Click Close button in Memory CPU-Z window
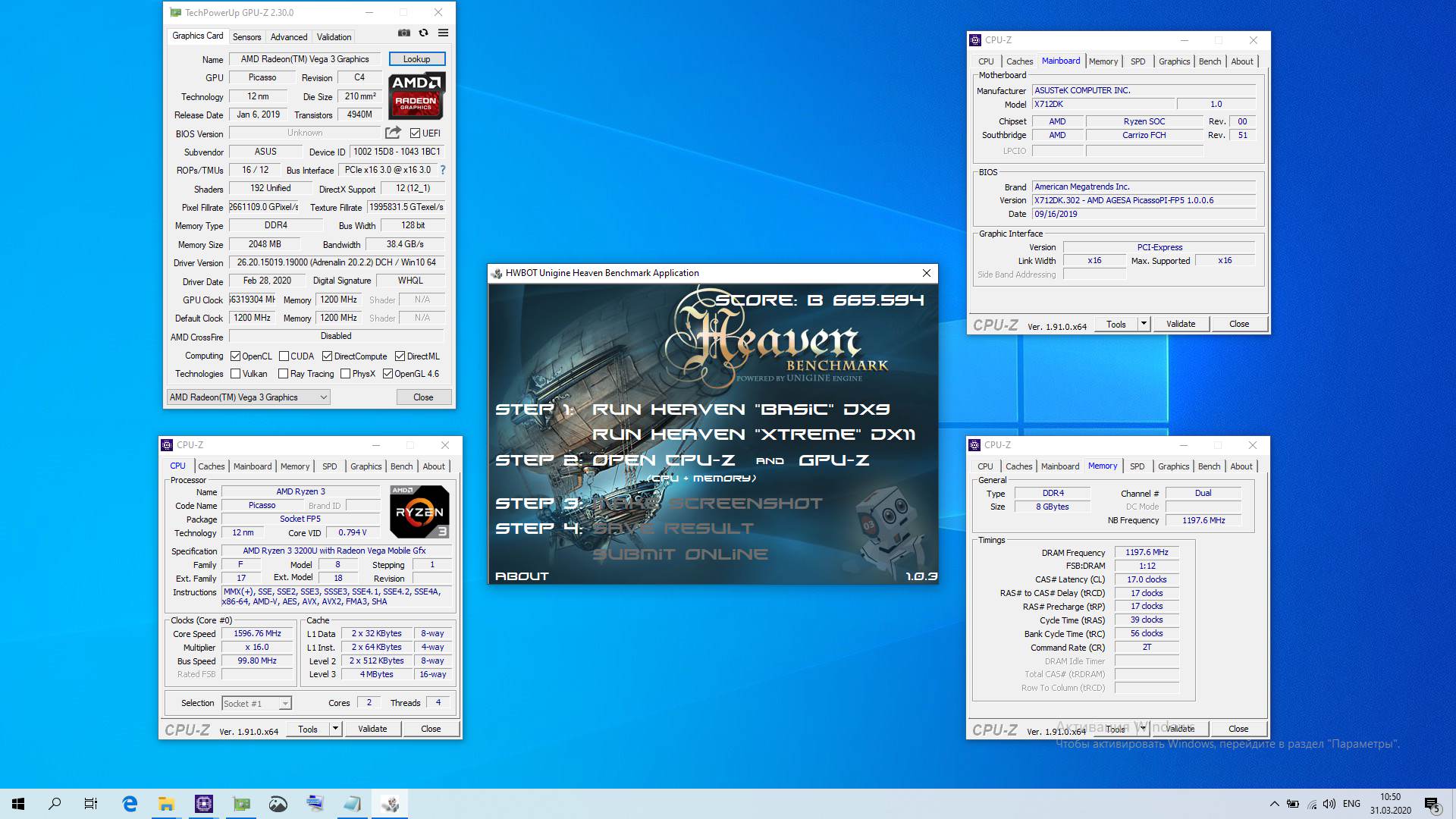This screenshot has height=819, width=1456. pyautogui.click(x=1238, y=729)
